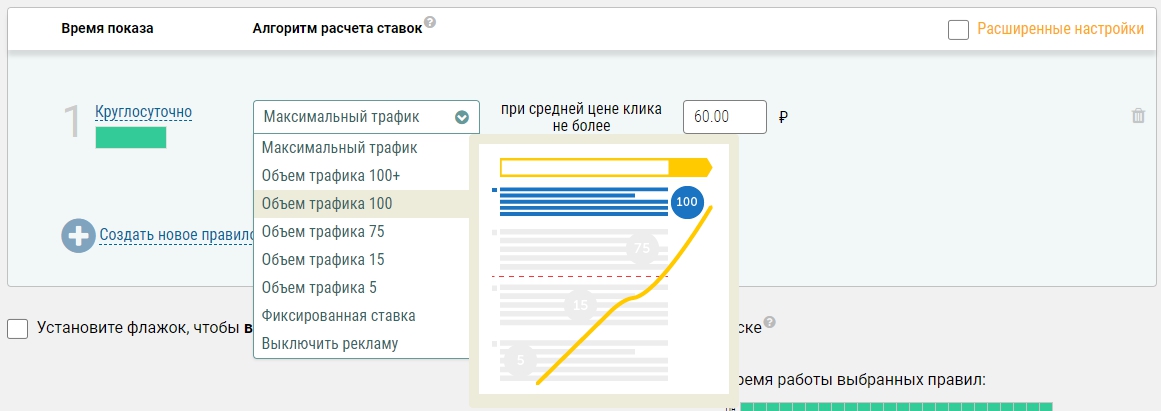The height and width of the screenshot is (411, 1161).
Task: Click the gray 15 circle in diagram
Action: [581, 305]
